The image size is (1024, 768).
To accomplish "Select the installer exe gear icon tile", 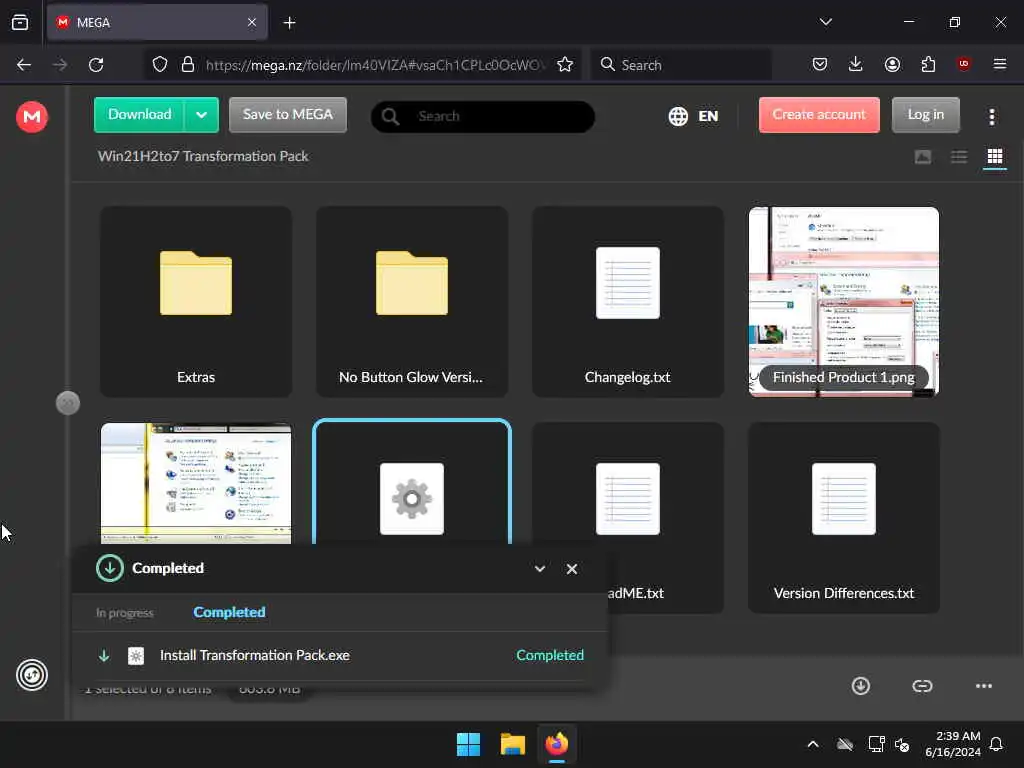I will [x=411, y=483].
